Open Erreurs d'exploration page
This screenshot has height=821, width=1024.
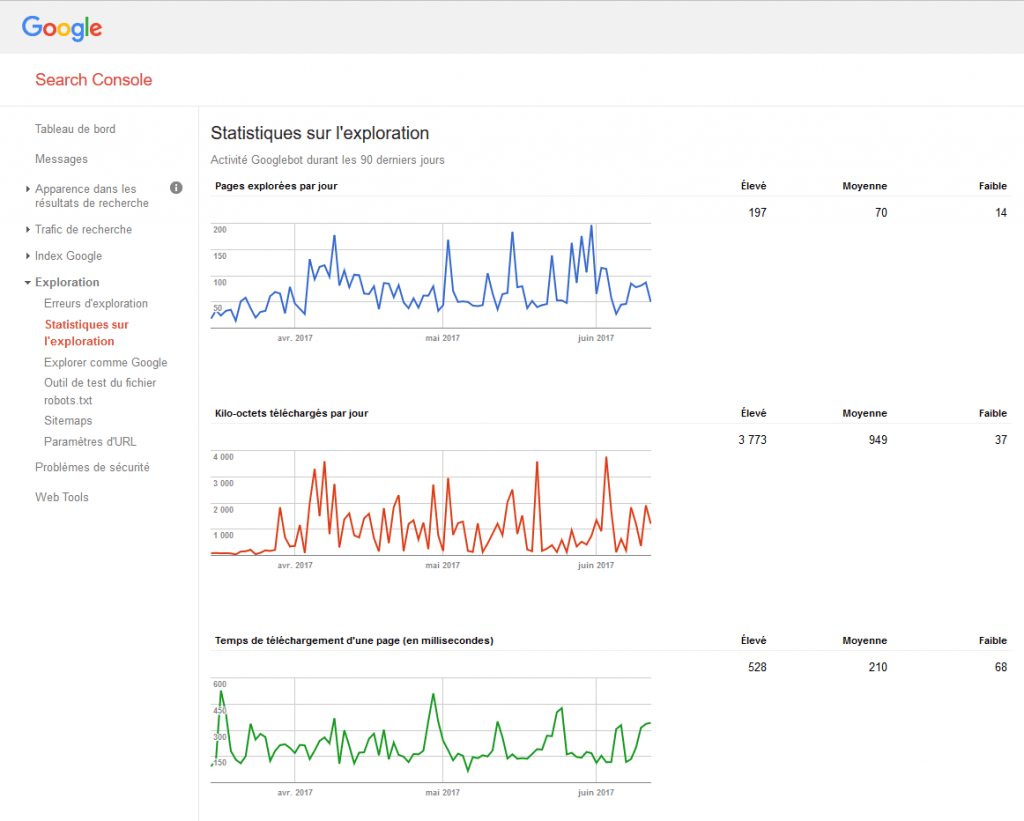pos(96,304)
